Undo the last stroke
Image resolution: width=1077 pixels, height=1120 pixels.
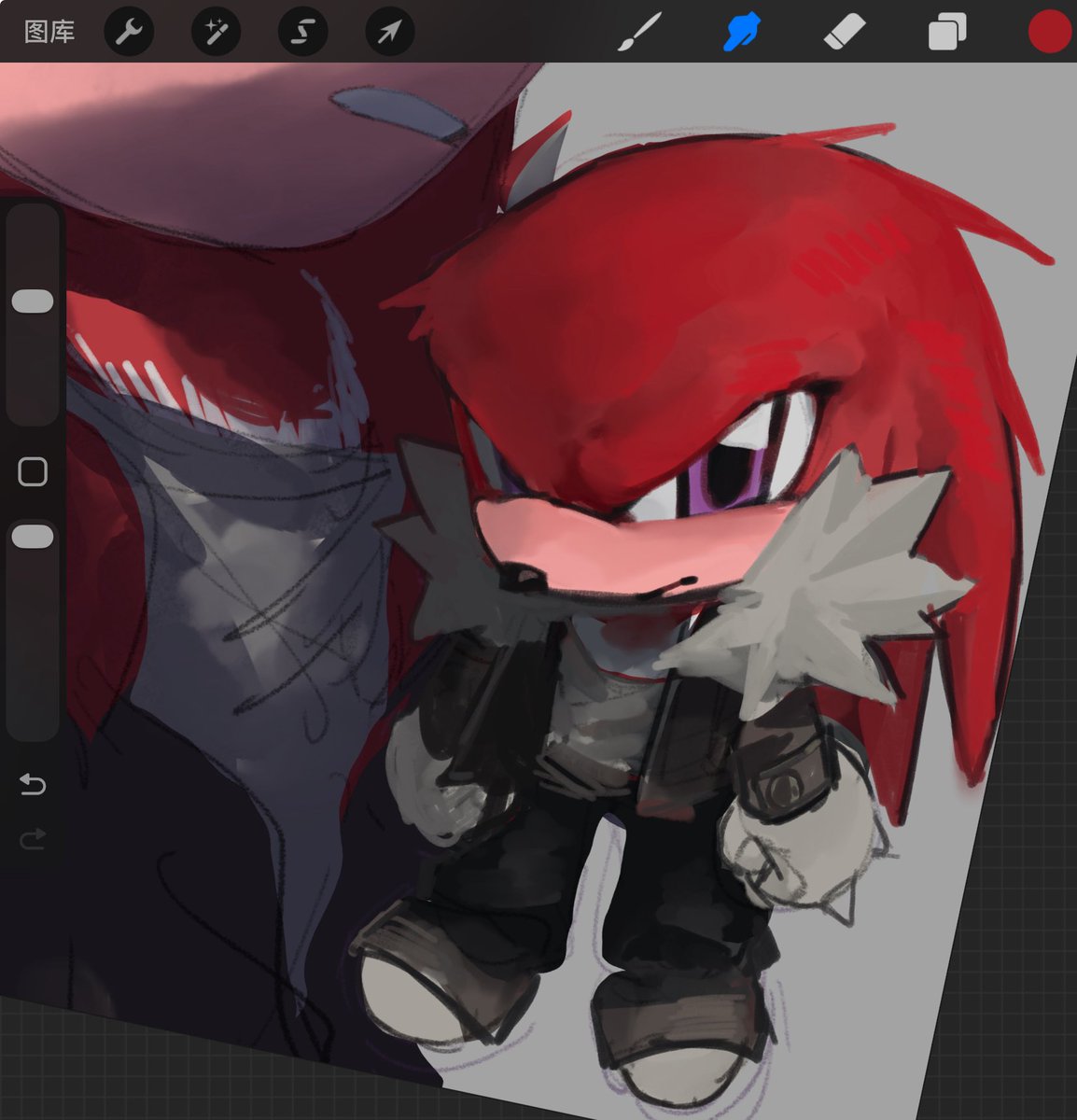pyautogui.click(x=33, y=785)
